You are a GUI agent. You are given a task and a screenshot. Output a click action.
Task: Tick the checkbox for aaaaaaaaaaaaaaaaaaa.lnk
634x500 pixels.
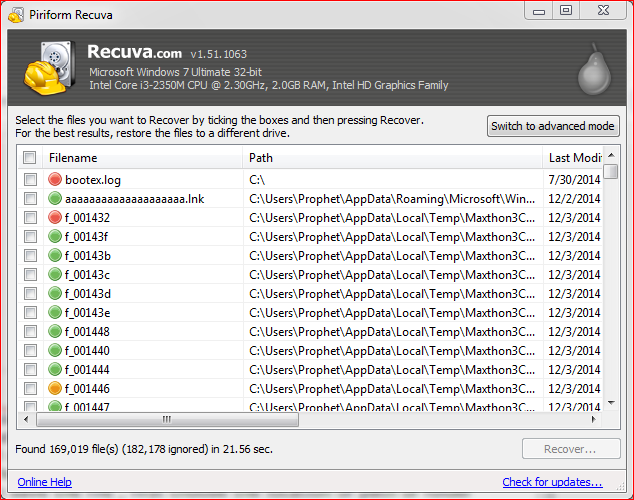click(30, 198)
